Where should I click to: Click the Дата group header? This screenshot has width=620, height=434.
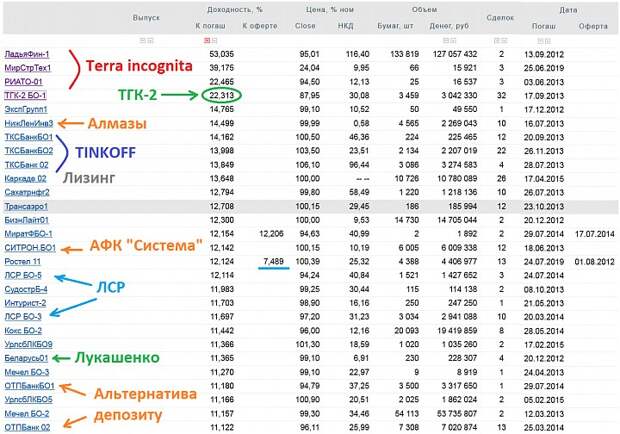click(x=568, y=10)
